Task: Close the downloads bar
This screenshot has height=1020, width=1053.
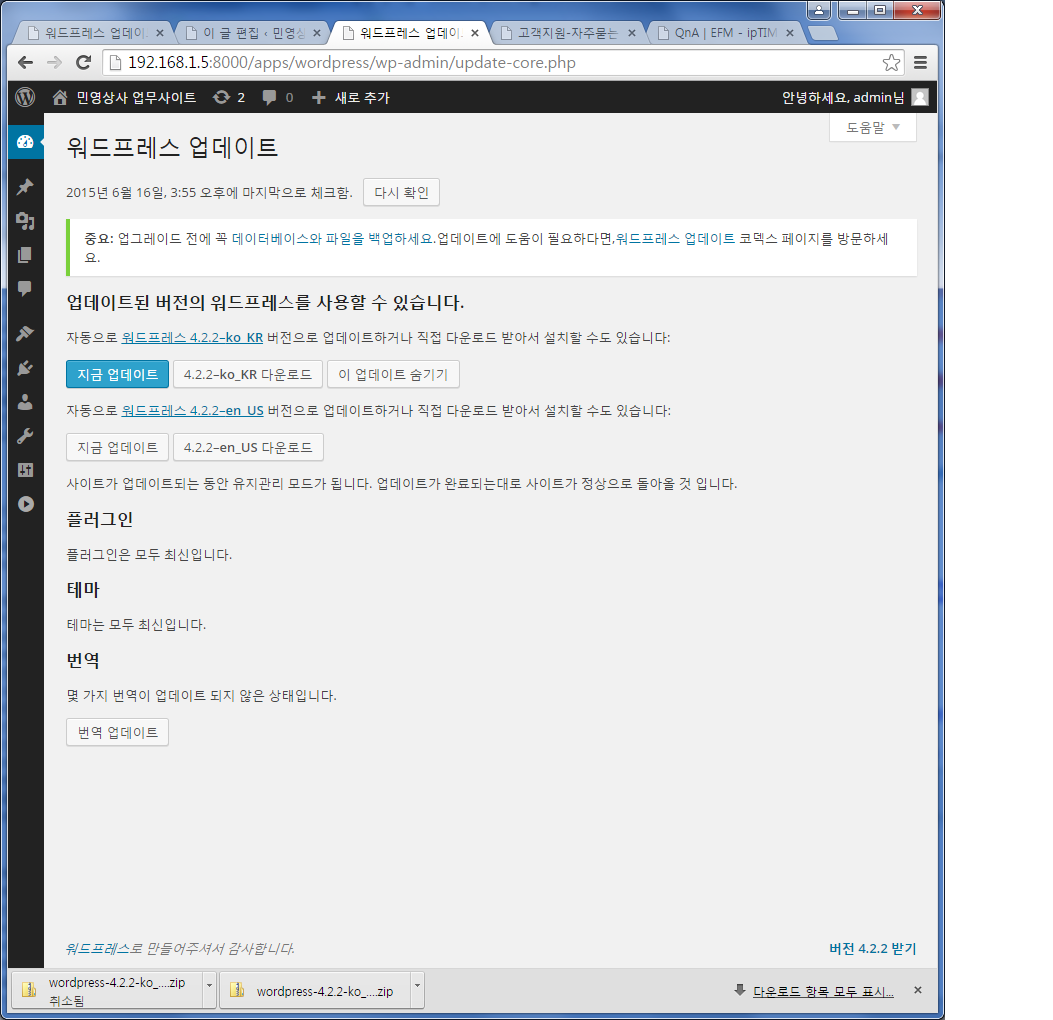Action: (x=918, y=990)
